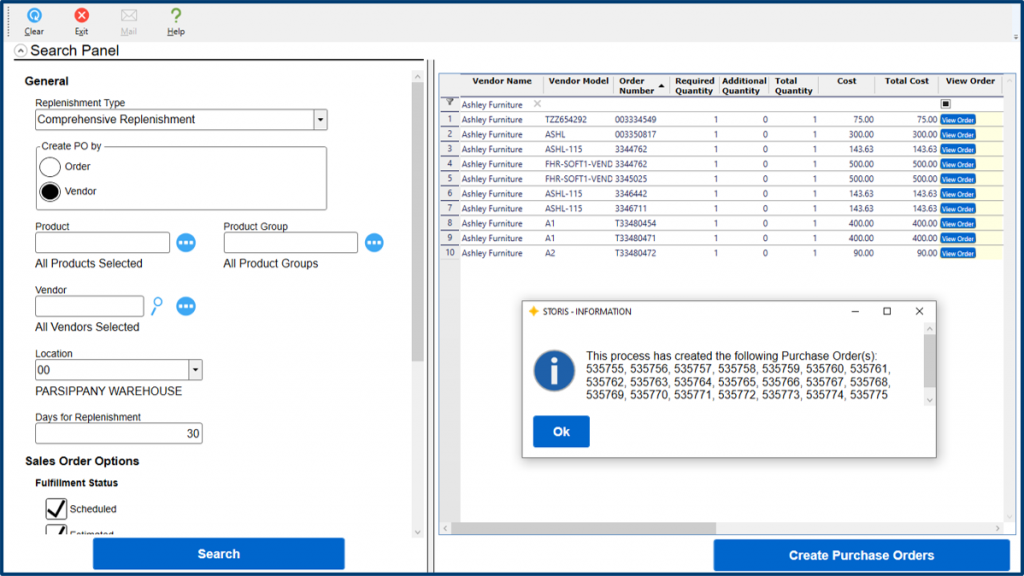Click View Order for model ASHL-115 order 3344762
The width and height of the screenshot is (1024, 576).
958,150
